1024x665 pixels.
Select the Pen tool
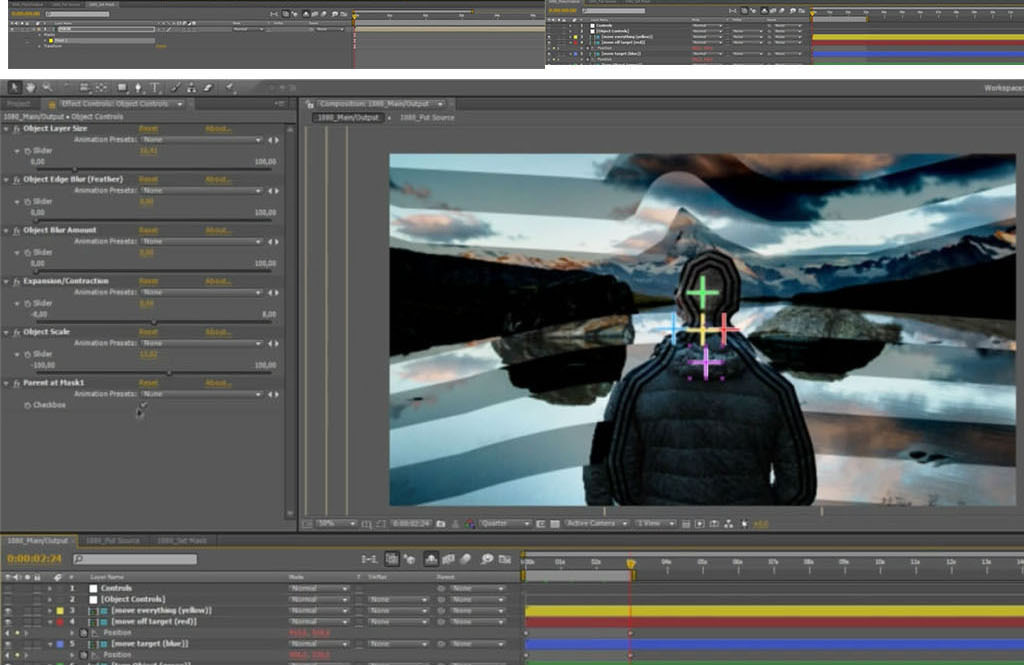coord(138,88)
